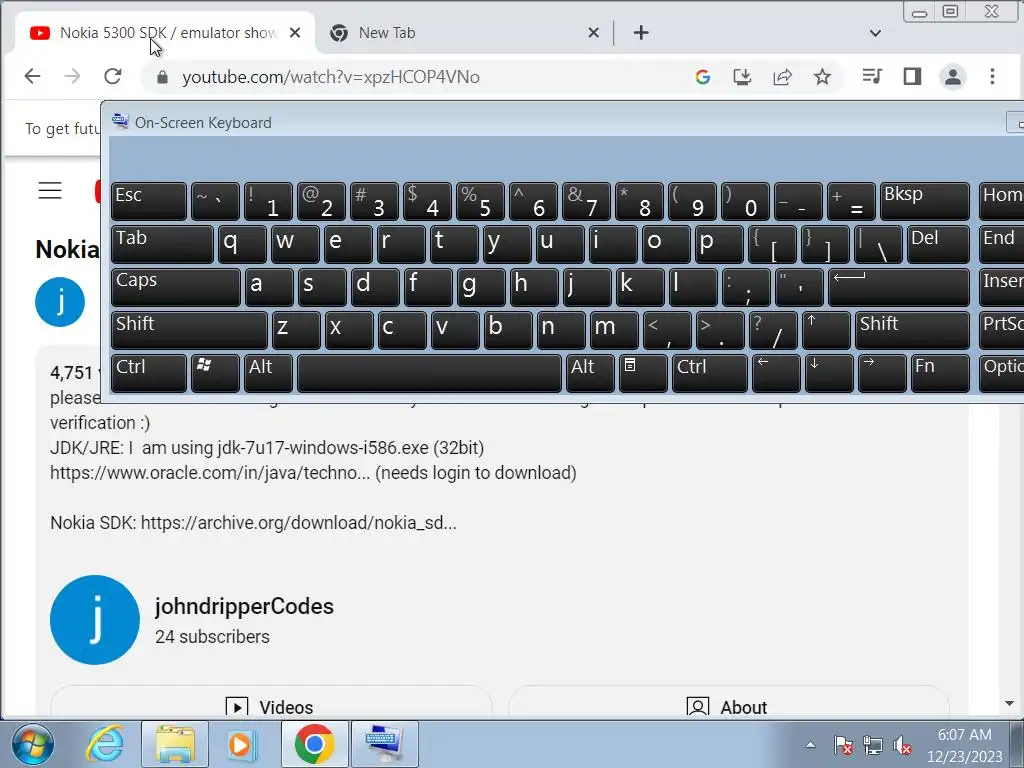This screenshot has width=1024, height=768.
Task: Click the q key on keyboard
Action: [242, 244]
